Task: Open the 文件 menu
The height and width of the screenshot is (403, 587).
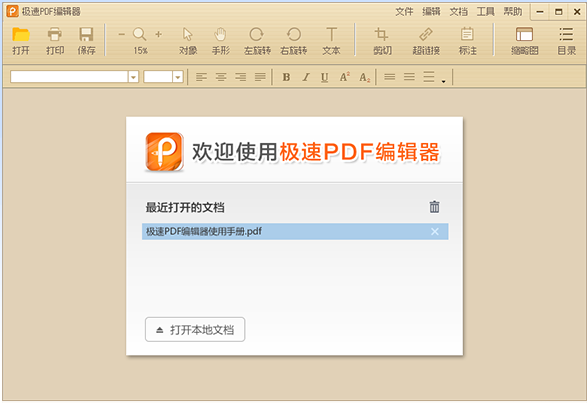Action: [404, 12]
